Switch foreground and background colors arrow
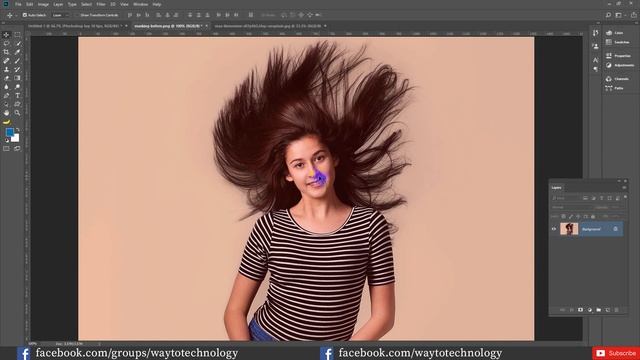 click(18, 130)
